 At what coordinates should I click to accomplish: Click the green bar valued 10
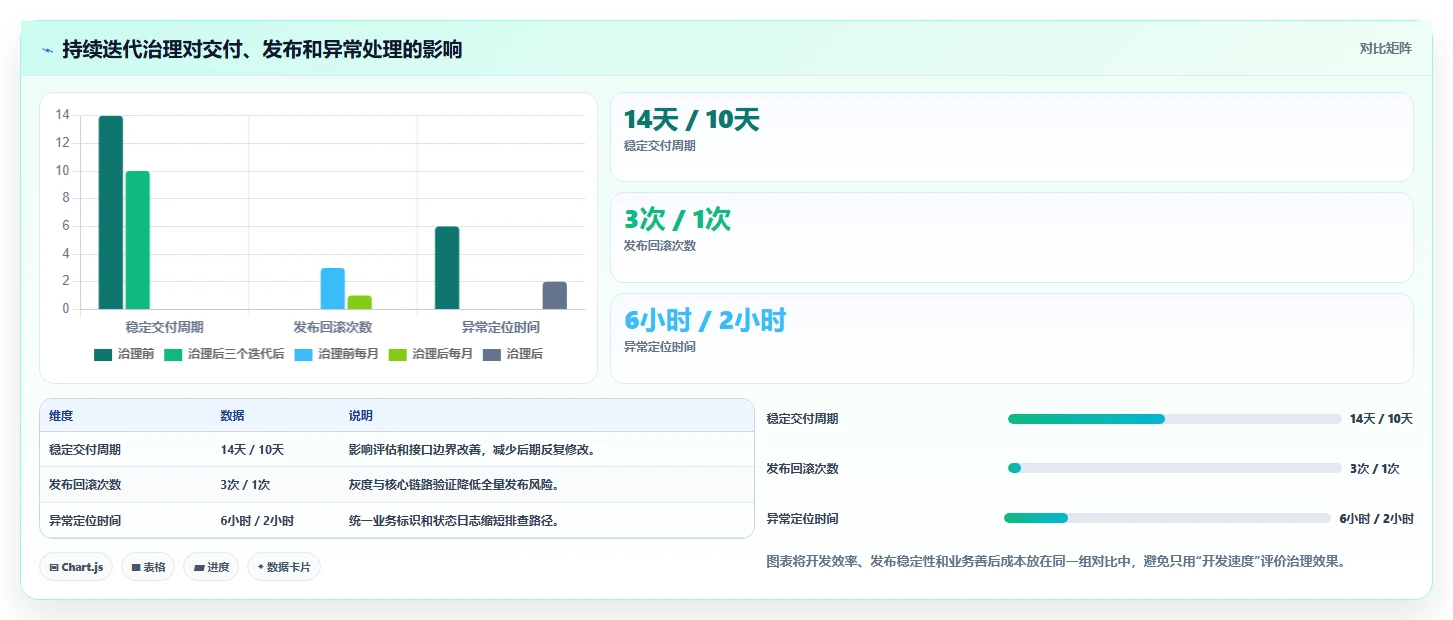pos(138,241)
